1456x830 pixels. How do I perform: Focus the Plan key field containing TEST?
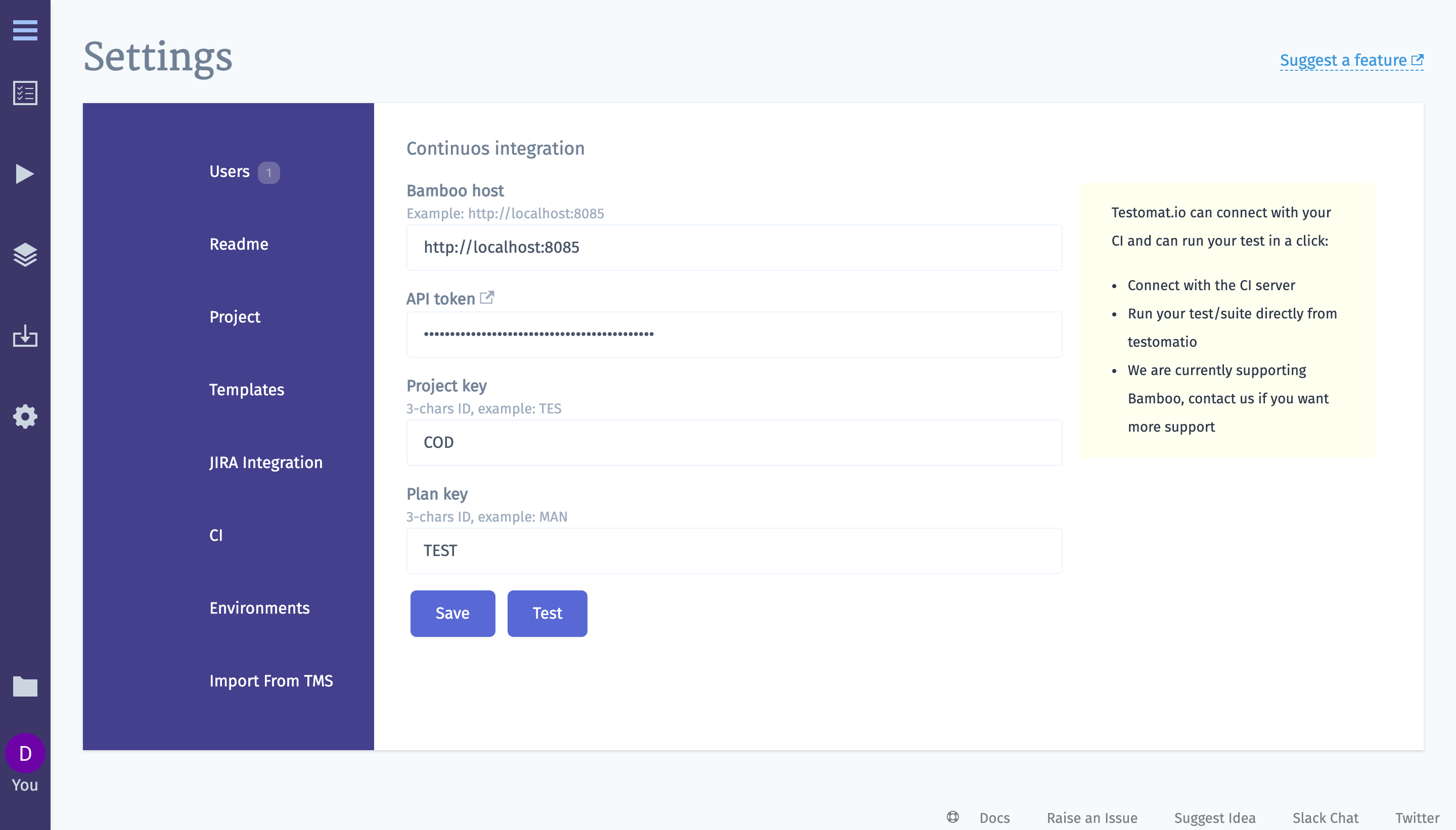[x=734, y=550]
